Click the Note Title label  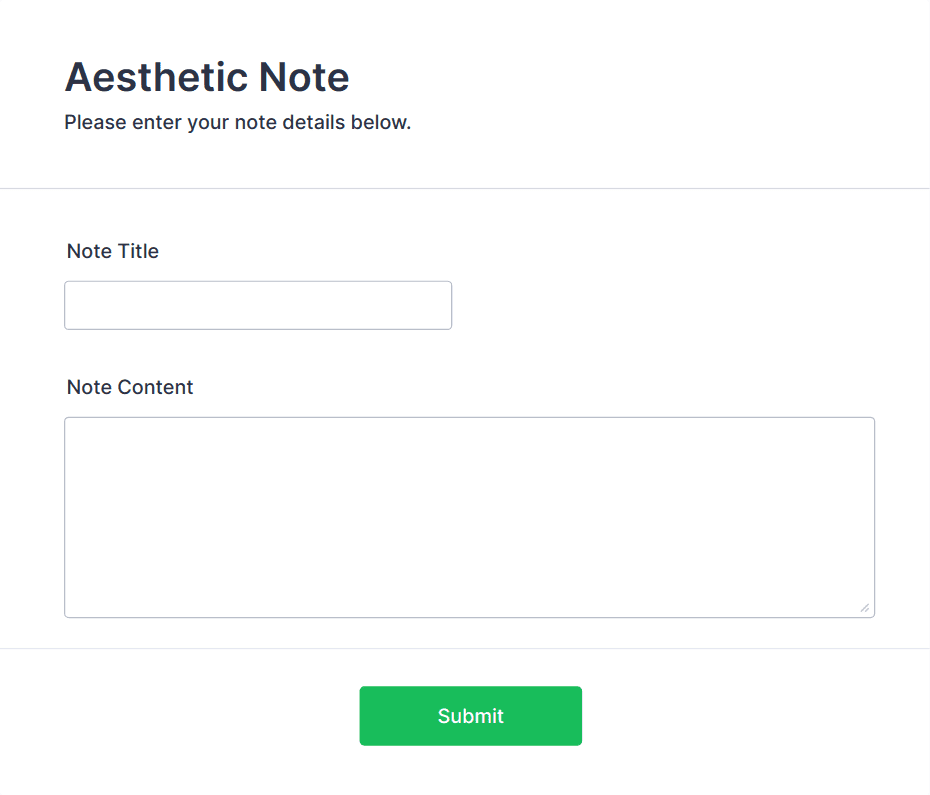click(x=112, y=251)
